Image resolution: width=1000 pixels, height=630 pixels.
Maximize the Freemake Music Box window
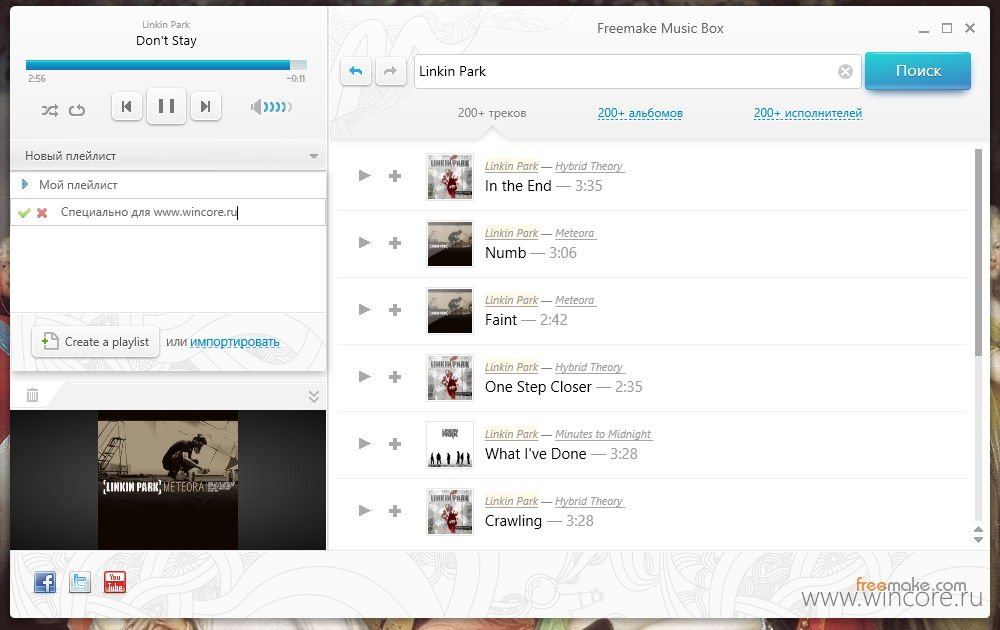947,28
